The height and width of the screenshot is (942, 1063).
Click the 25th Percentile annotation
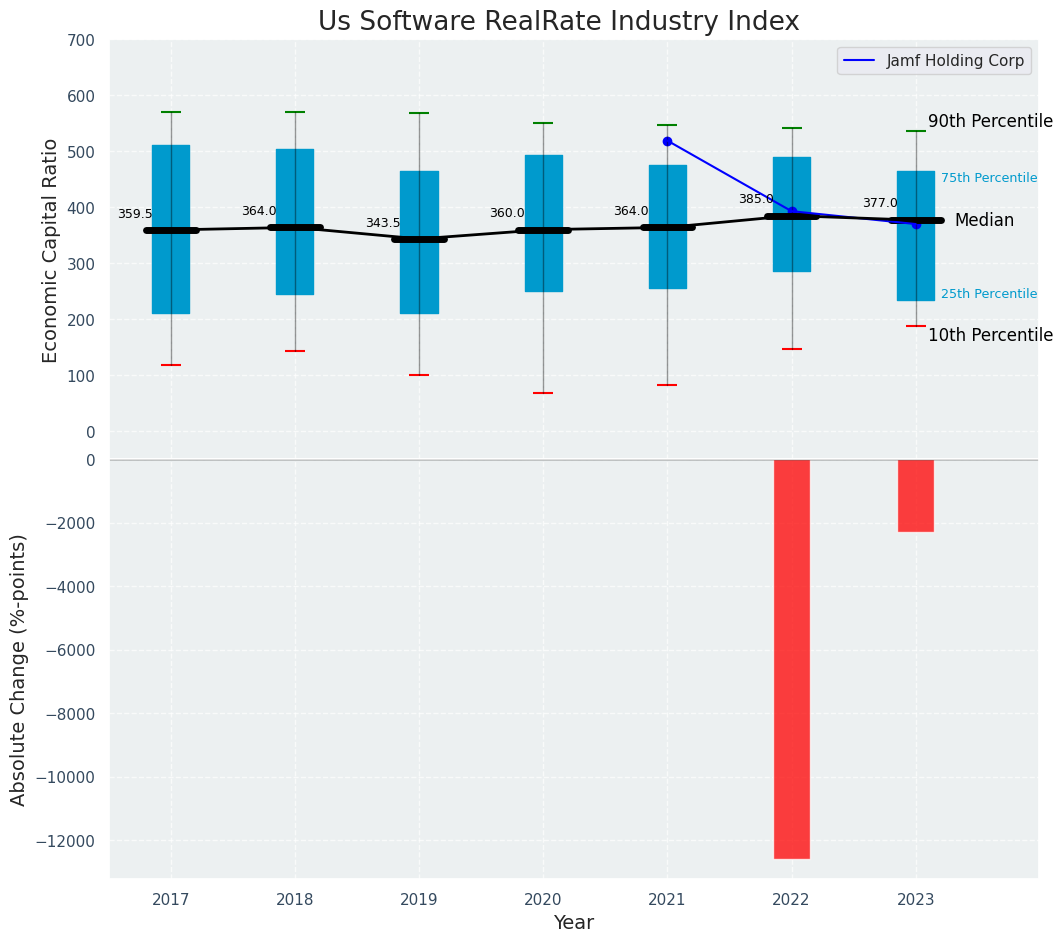point(988,294)
